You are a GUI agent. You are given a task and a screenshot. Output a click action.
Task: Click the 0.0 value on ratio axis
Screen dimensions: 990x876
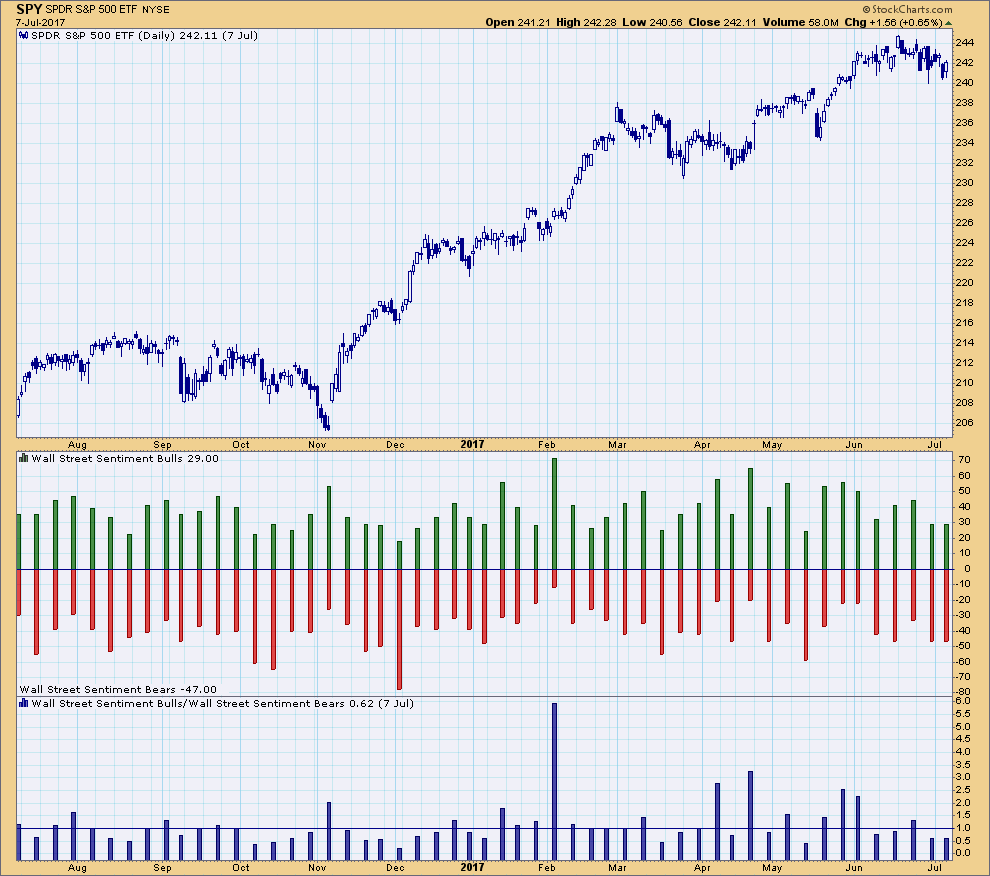tap(963, 853)
